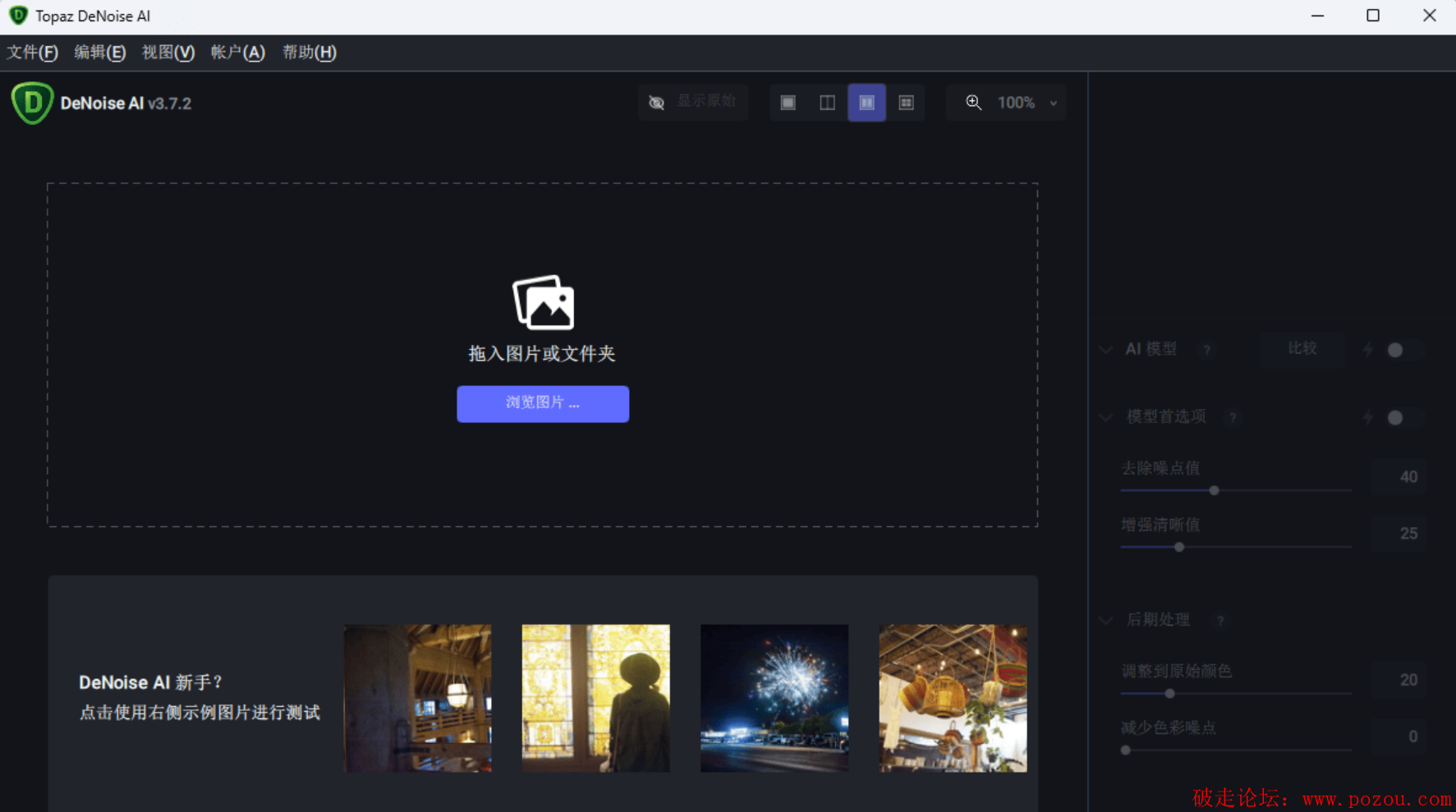This screenshot has height=812, width=1456.
Task: Click the zoom magnifier icon
Action: pos(973,103)
